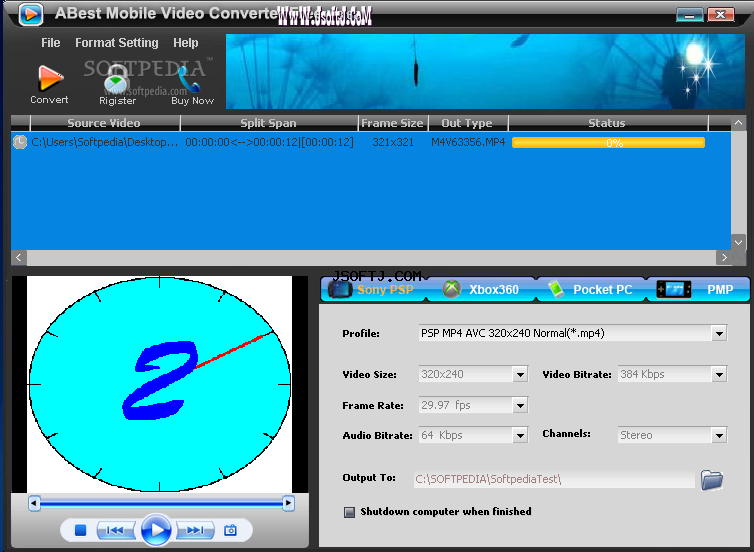Browse output folder icon
The width and height of the screenshot is (754, 552).
712,479
